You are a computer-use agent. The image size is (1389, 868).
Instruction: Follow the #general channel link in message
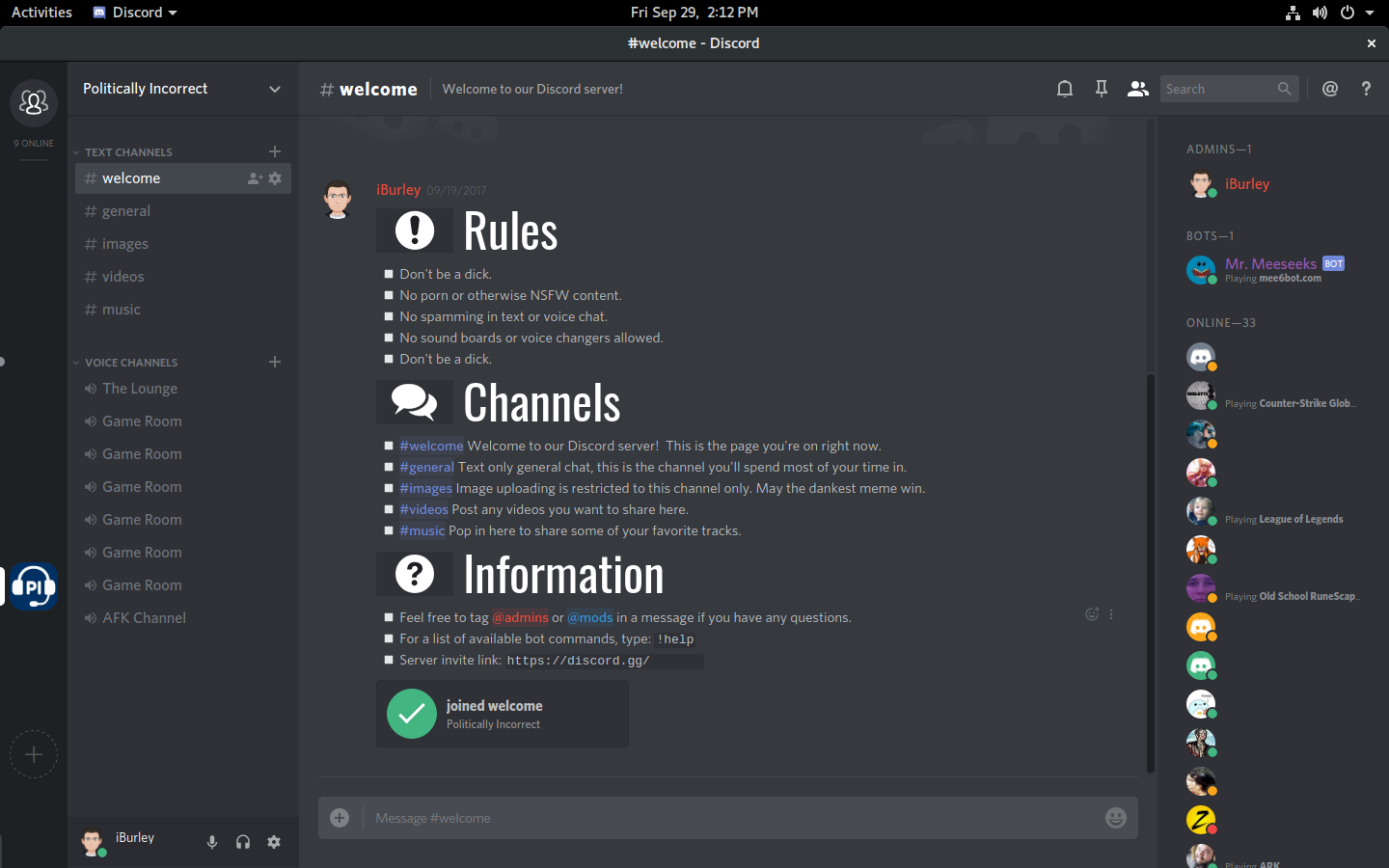click(426, 467)
